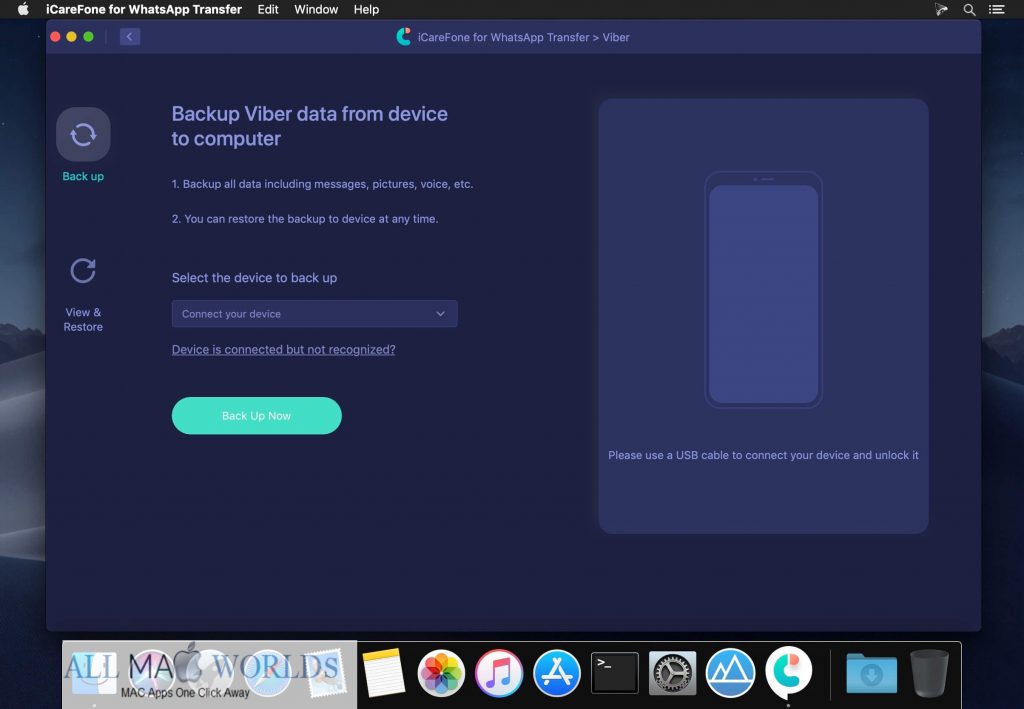Open the Apple menu
1024x709 pixels.
click(x=23, y=9)
